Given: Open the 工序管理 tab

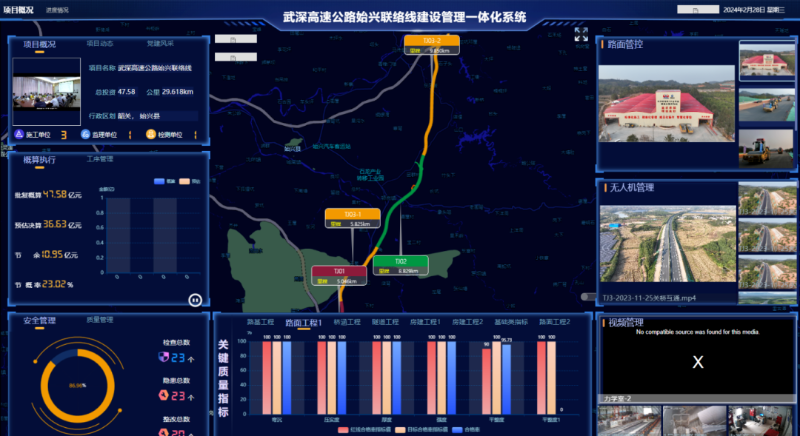Looking at the screenshot, I should point(100,158).
